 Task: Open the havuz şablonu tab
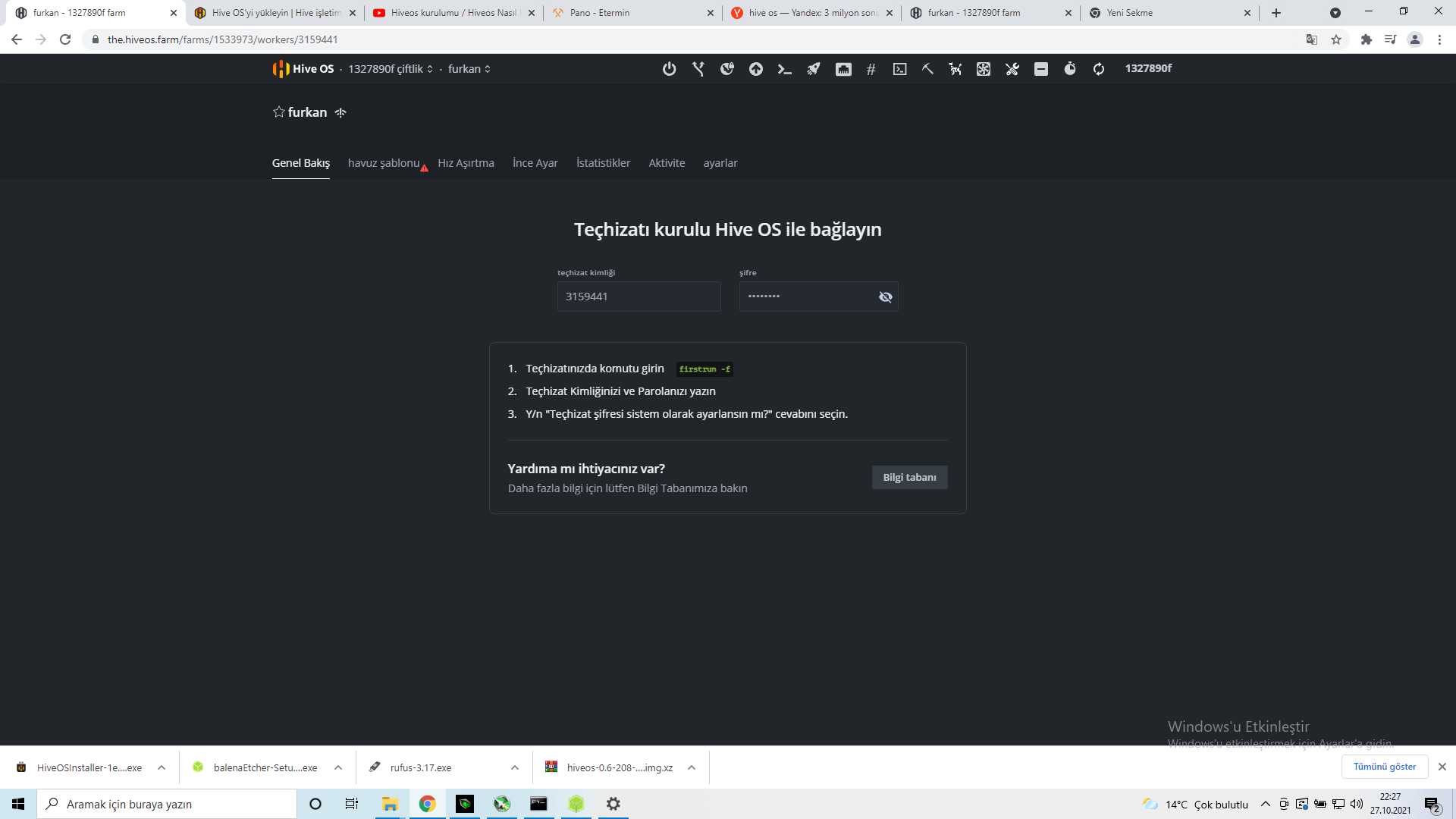pos(384,163)
